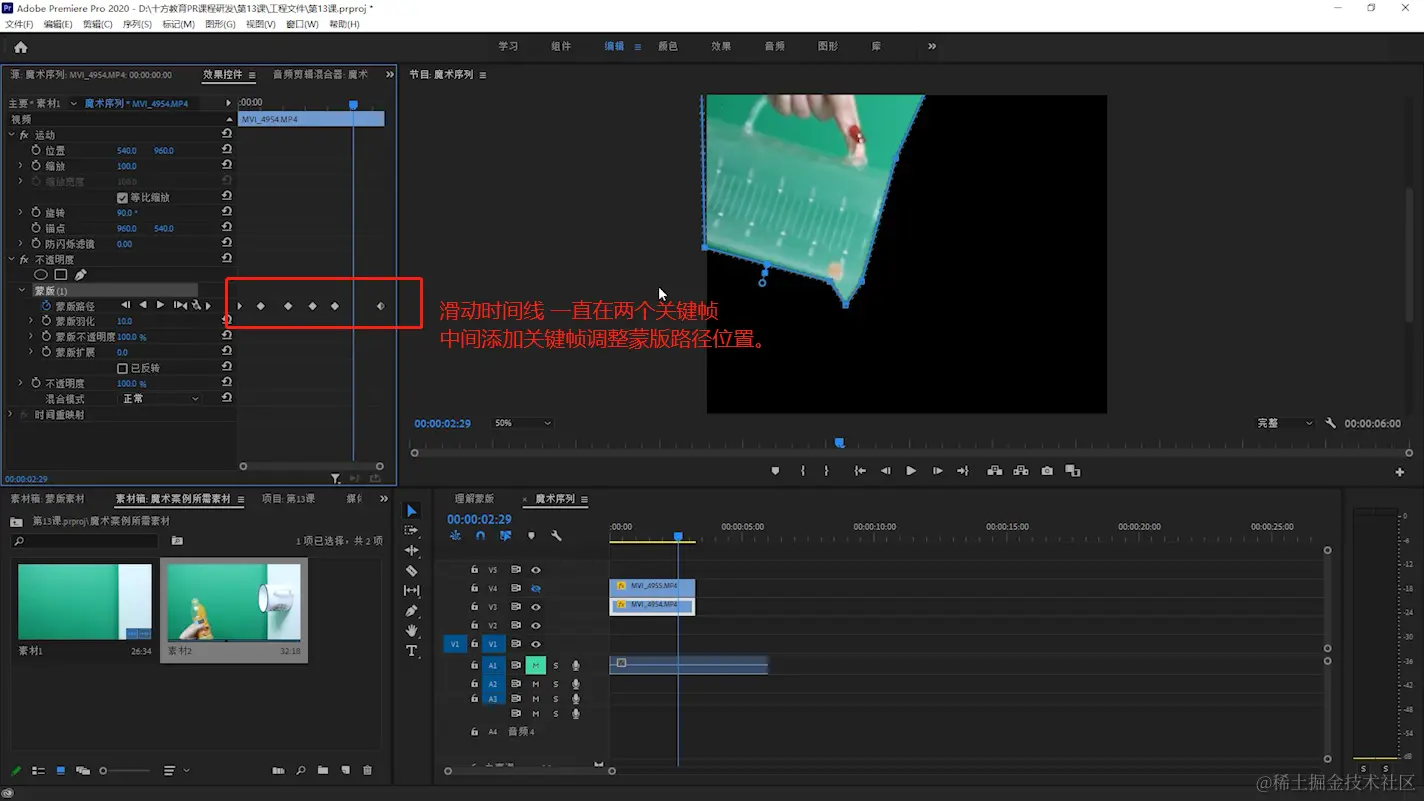This screenshot has width=1424, height=801.
Task: Toggle lock on track V2
Action: (474, 626)
